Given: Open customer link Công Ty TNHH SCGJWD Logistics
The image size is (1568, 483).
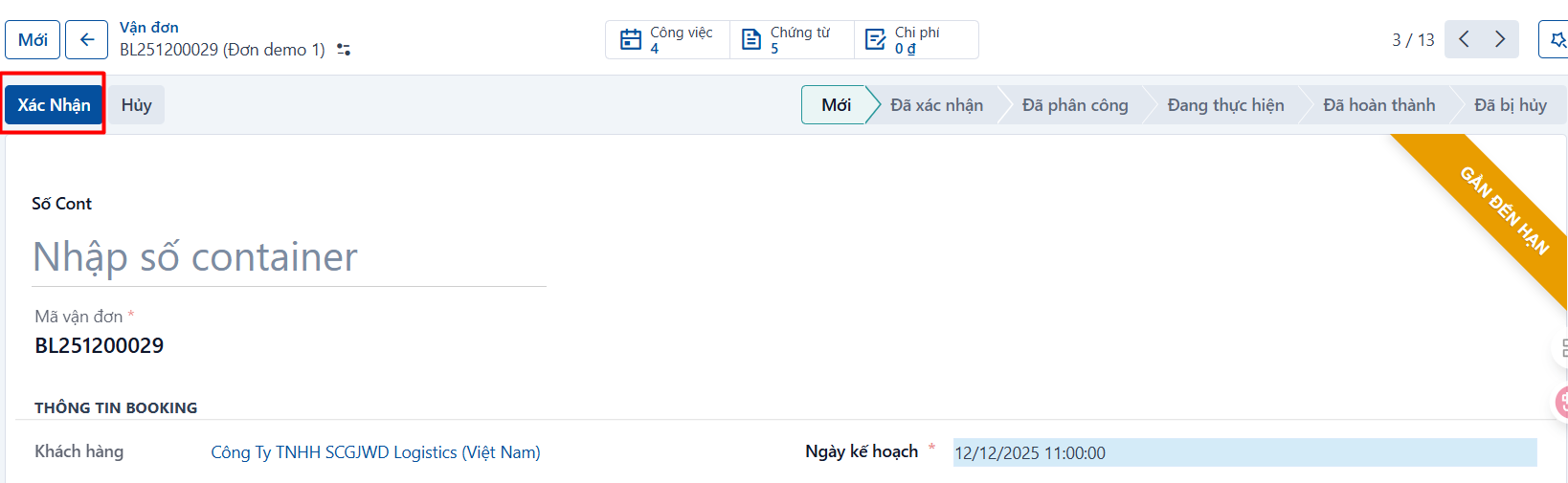Looking at the screenshot, I should [x=375, y=452].
